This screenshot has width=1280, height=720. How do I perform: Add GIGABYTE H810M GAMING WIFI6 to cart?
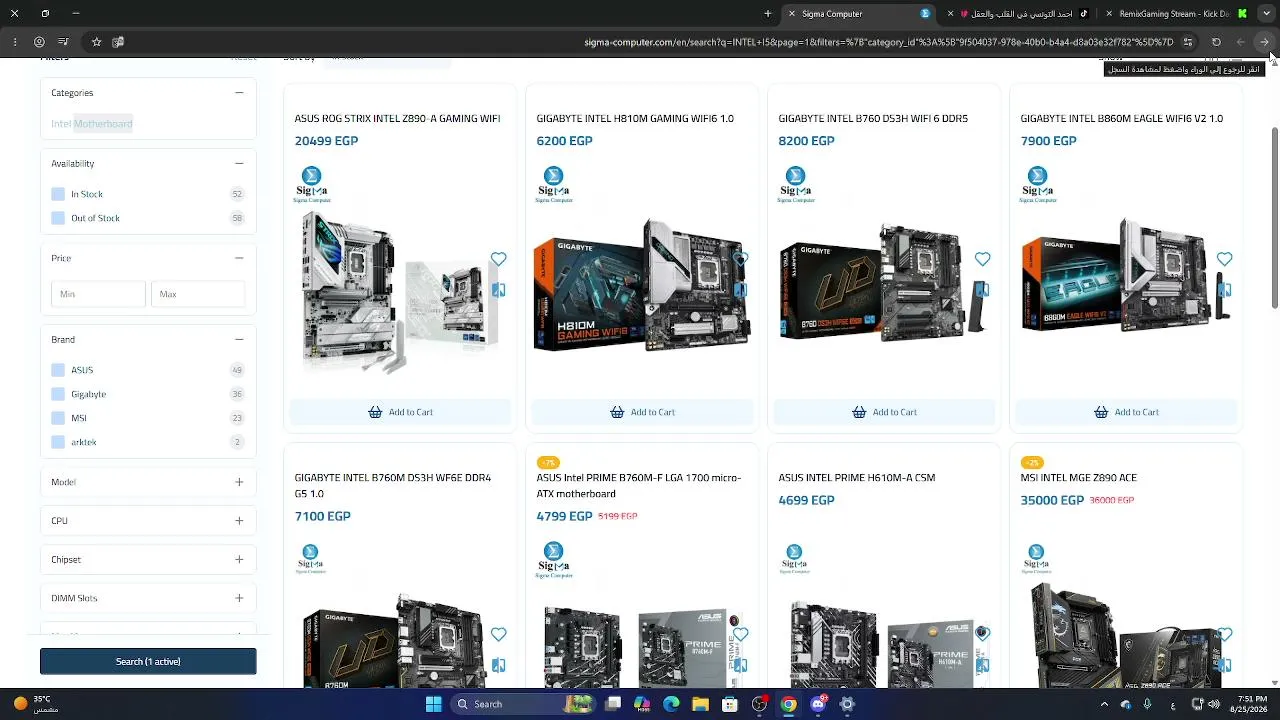(x=642, y=412)
